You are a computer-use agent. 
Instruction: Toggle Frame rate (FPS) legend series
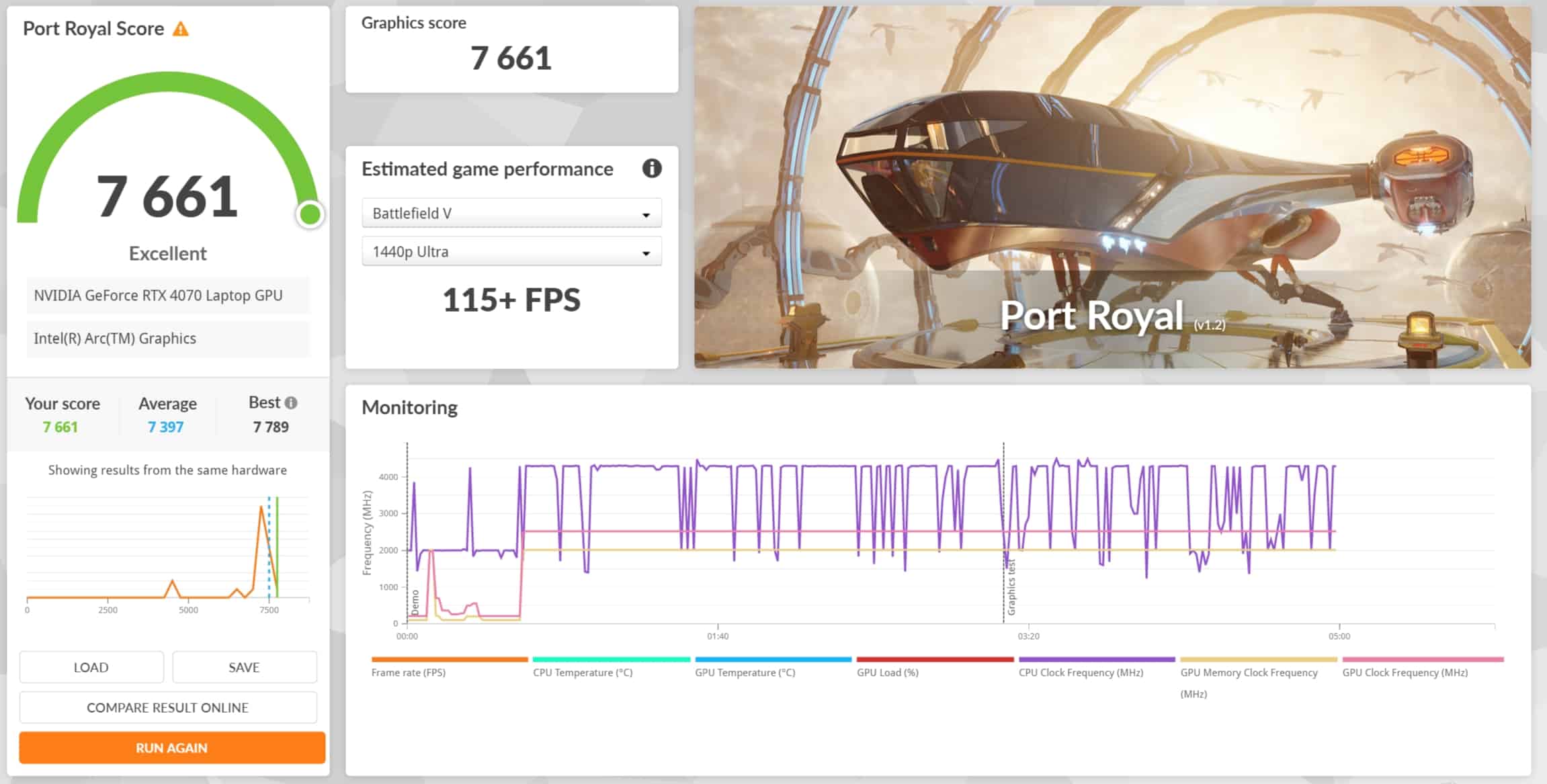[409, 672]
